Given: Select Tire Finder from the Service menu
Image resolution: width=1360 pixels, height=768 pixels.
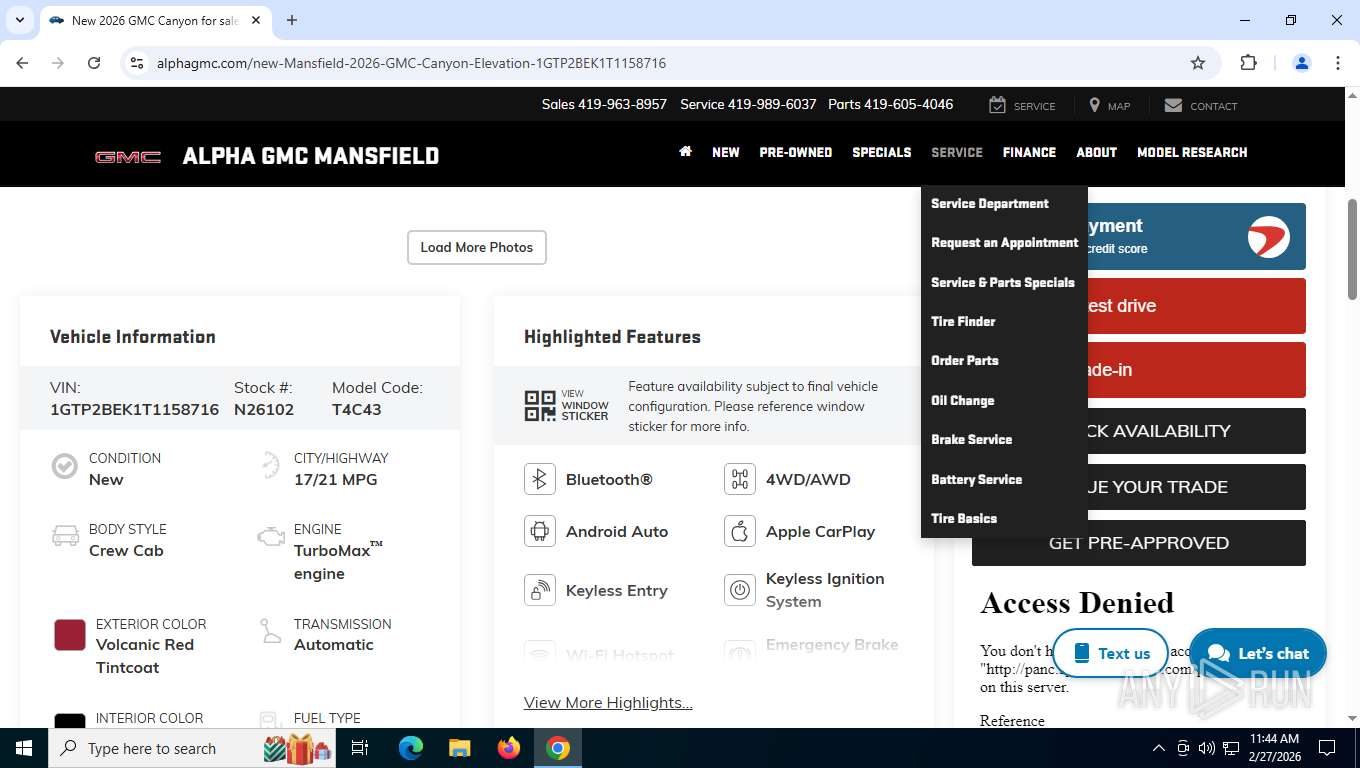Looking at the screenshot, I should [x=963, y=321].
